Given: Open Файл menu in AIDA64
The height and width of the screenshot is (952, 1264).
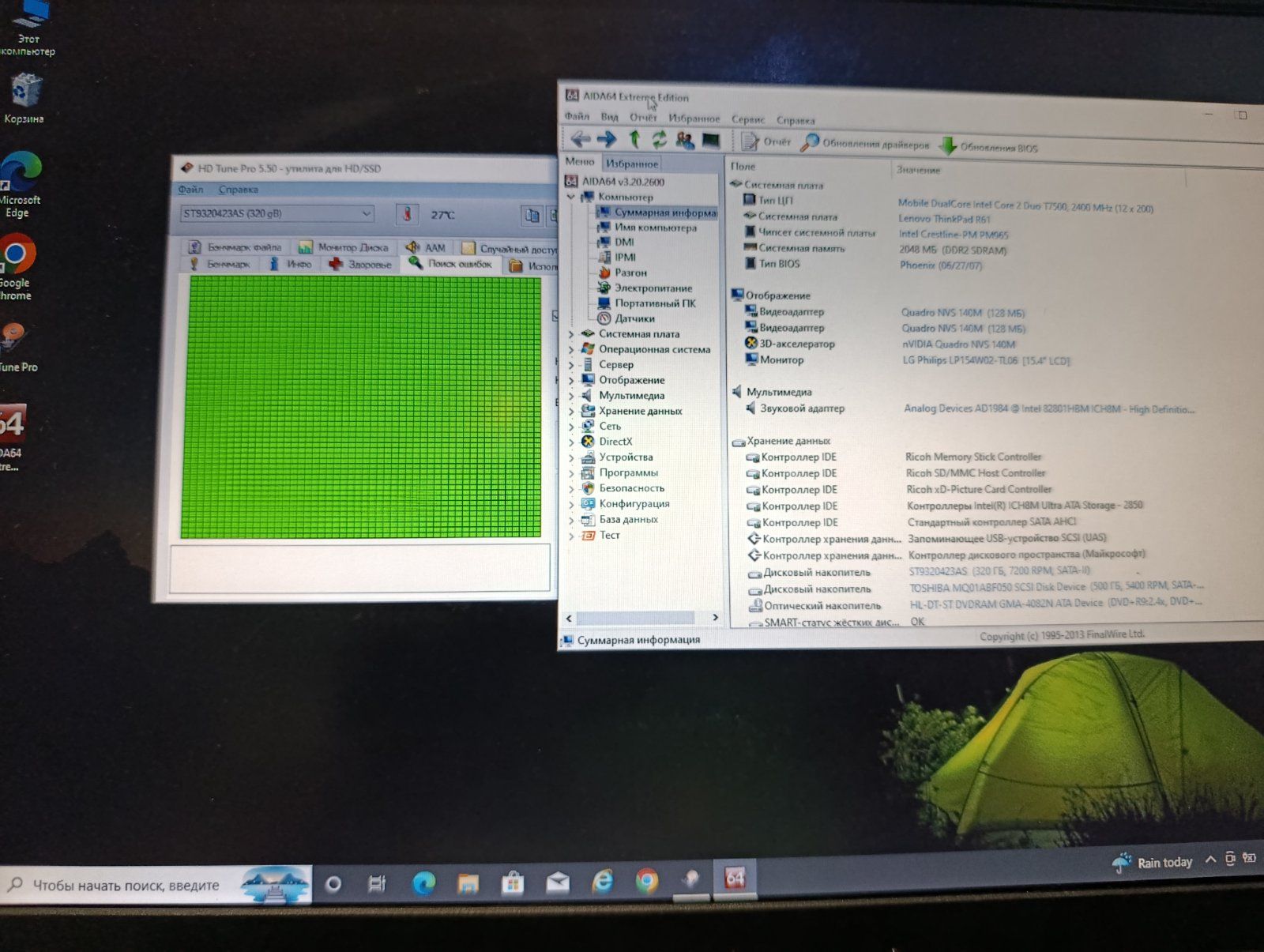Looking at the screenshot, I should 577,116.
